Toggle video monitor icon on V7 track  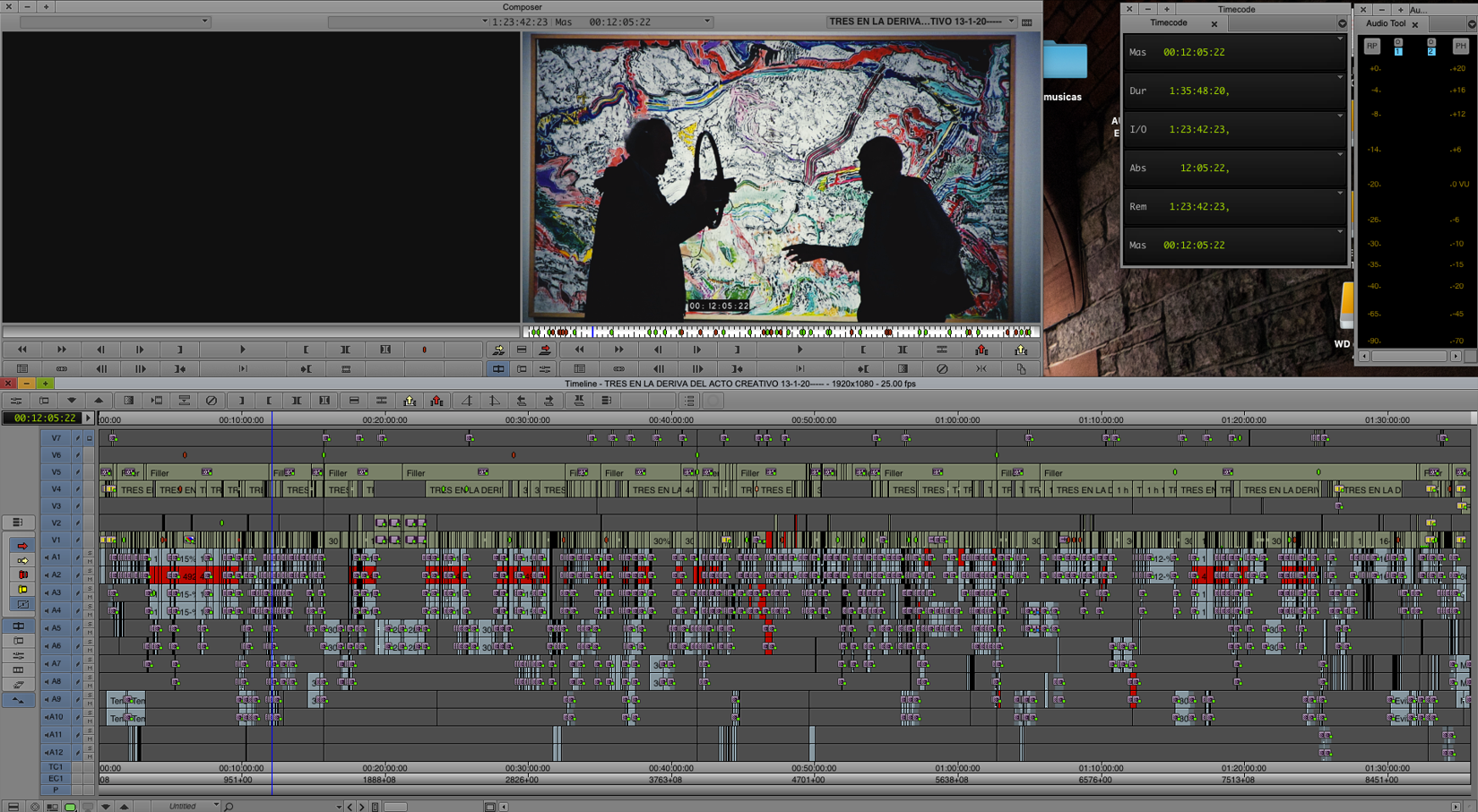point(90,438)
